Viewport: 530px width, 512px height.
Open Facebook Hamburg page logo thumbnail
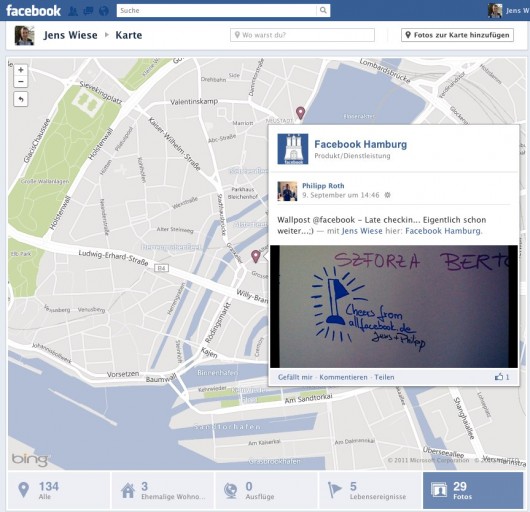click(x=293, y=149)
